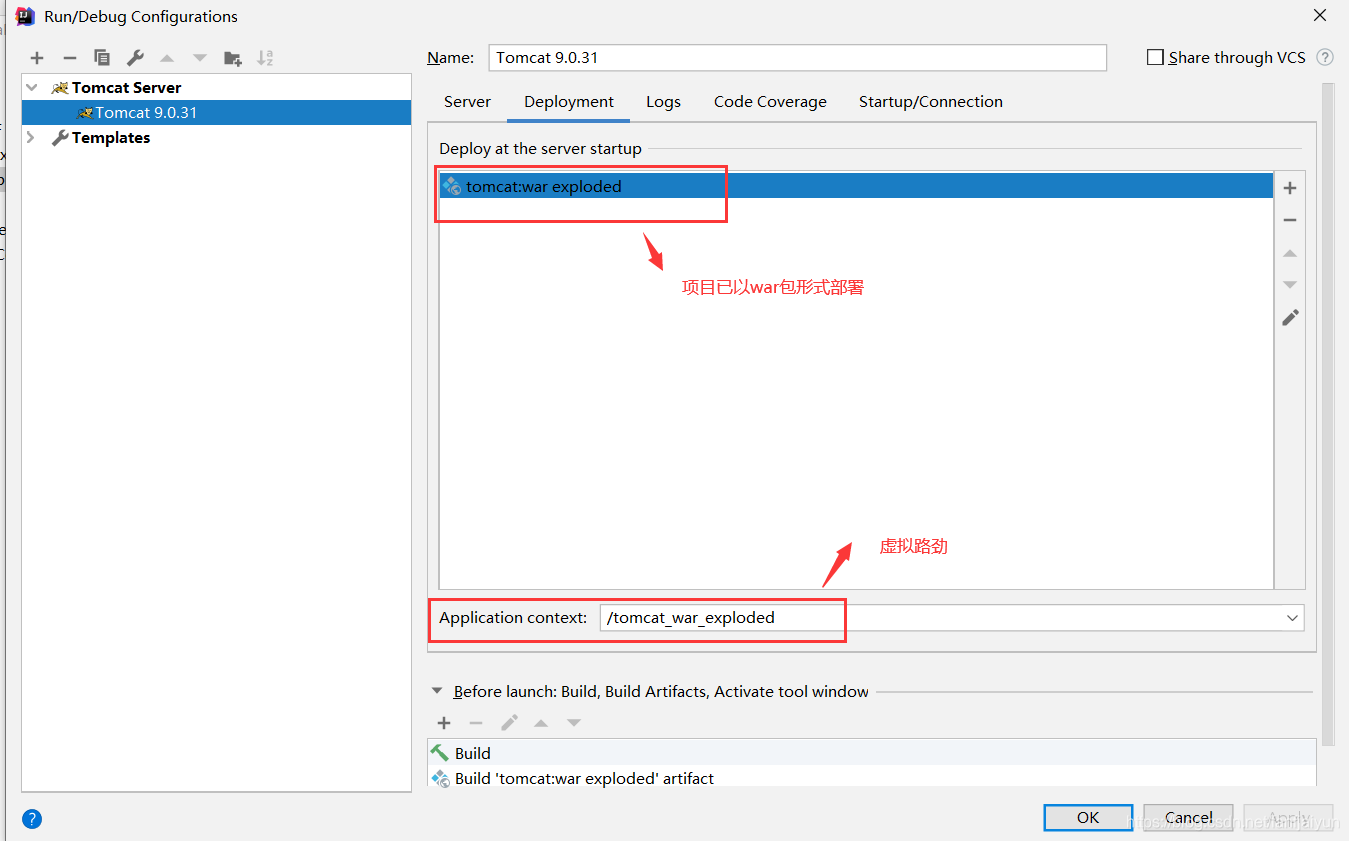Image resolution: width=1349 pixels, height=841 pixels.
Task: Click the Application context text field
Action: tap(940, 618)
